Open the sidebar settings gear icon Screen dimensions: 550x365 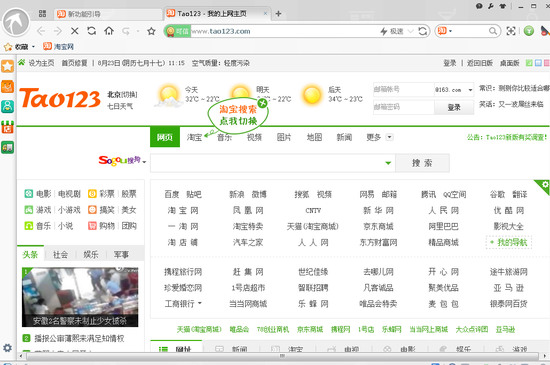click(x=7, y=348)
